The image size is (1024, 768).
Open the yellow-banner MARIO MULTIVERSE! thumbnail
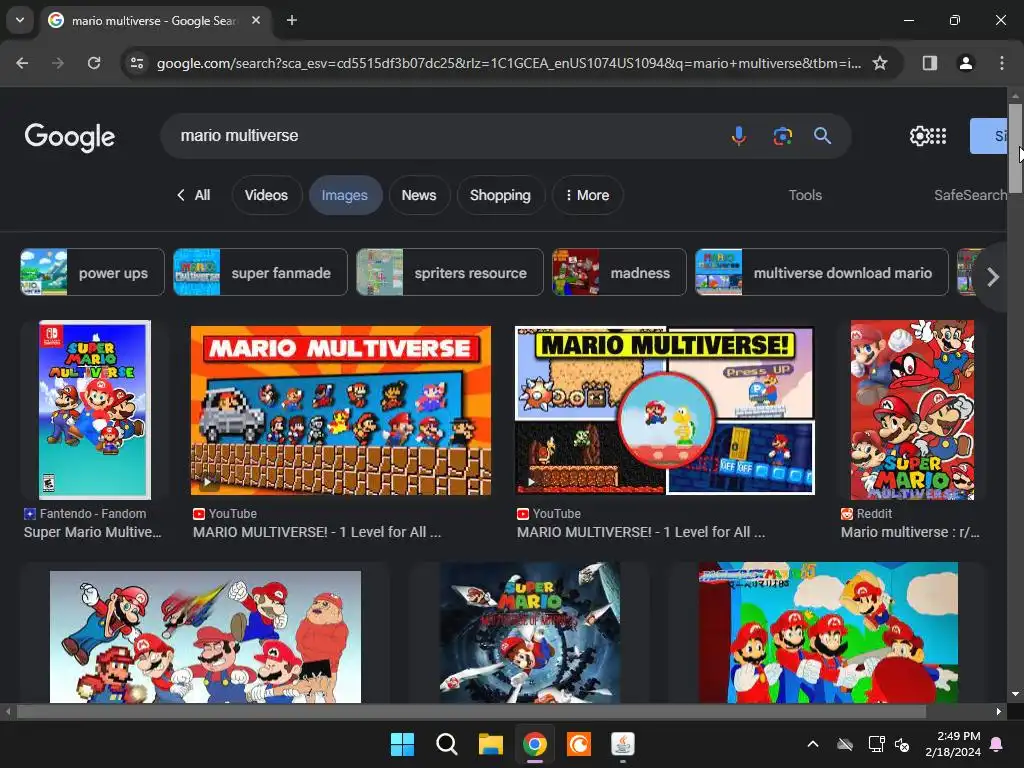point(665,410)
